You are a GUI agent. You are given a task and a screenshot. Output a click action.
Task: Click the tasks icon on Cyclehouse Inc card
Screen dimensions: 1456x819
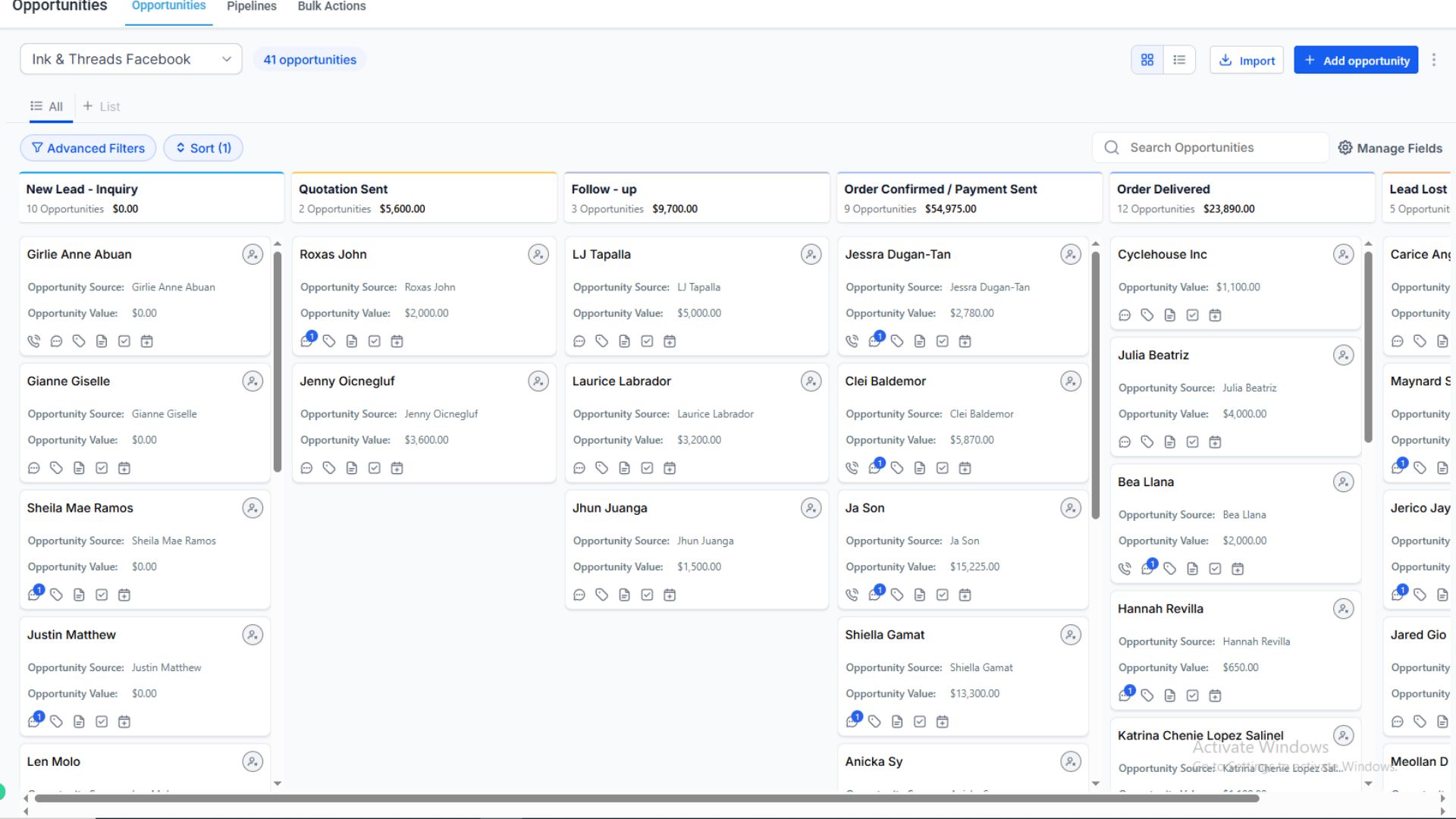tap(1192, 315)
